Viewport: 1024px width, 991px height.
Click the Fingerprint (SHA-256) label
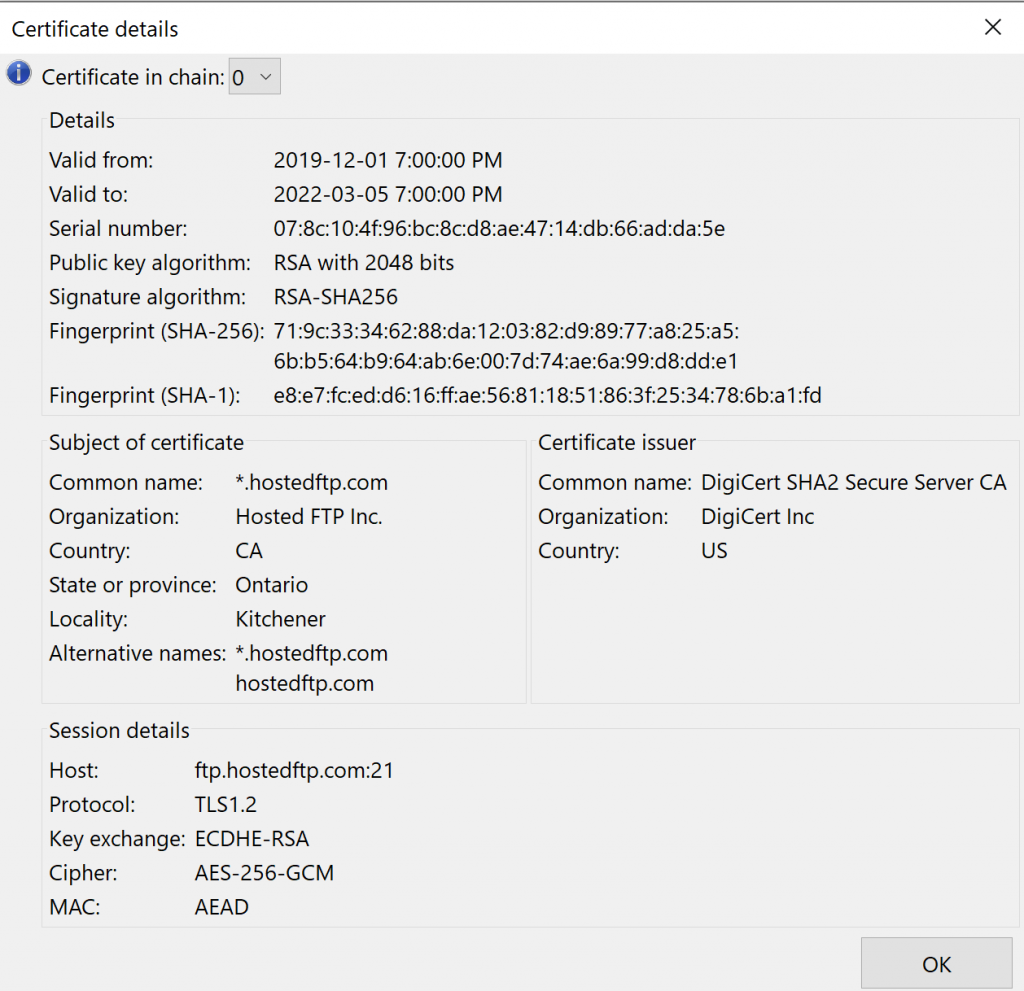coord(157,331)
